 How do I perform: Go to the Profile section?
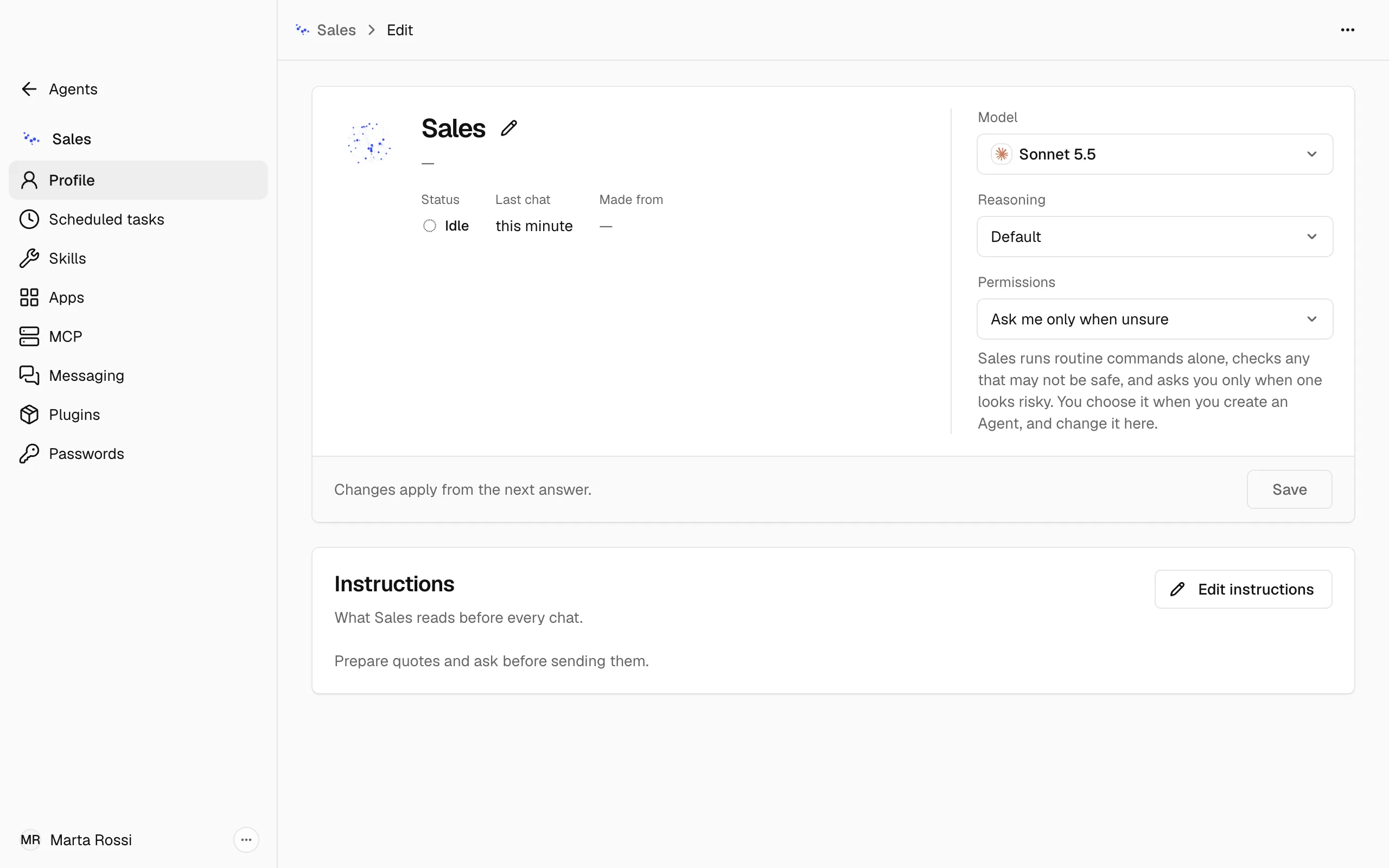point(138,180)
